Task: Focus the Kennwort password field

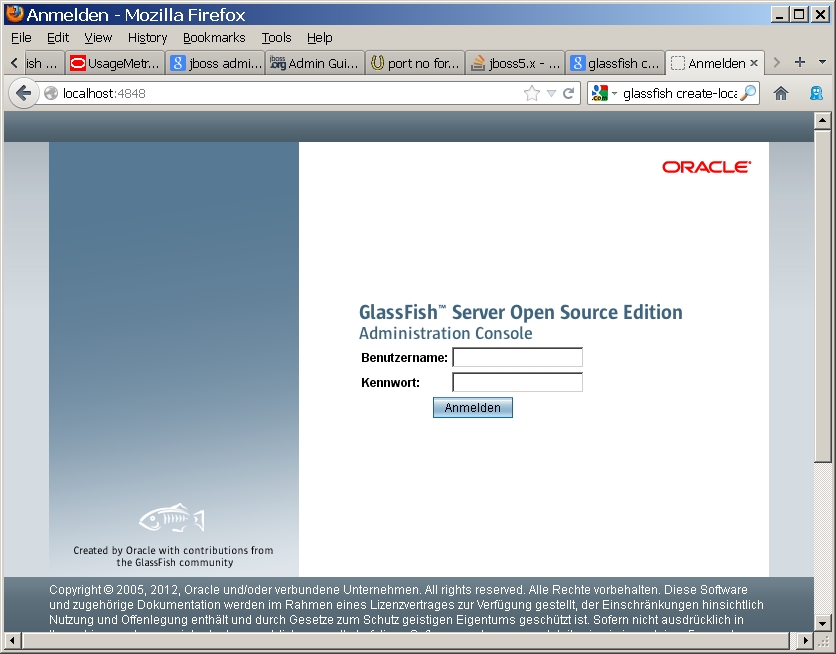Action: pyautogui.click(x=517, y=382)
